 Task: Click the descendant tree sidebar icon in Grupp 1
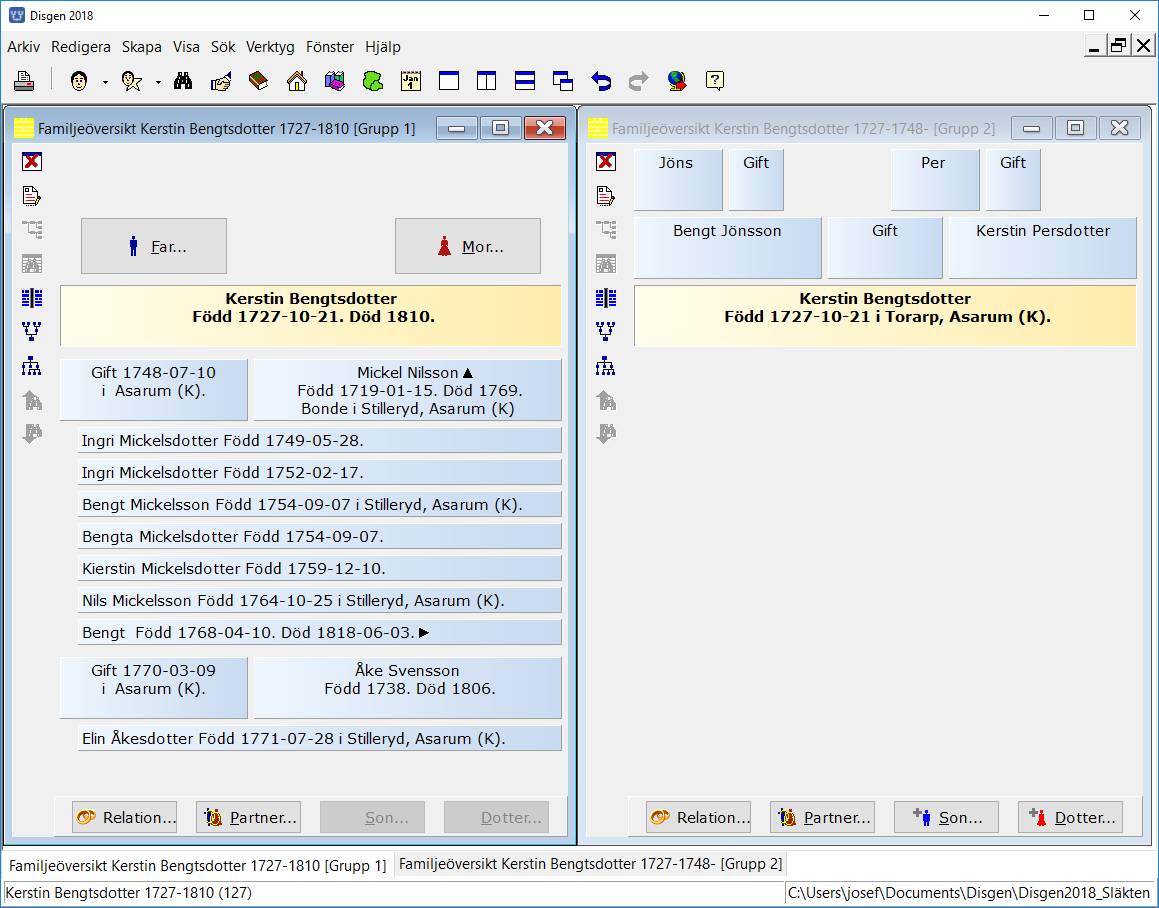click(x=32, y=366)
